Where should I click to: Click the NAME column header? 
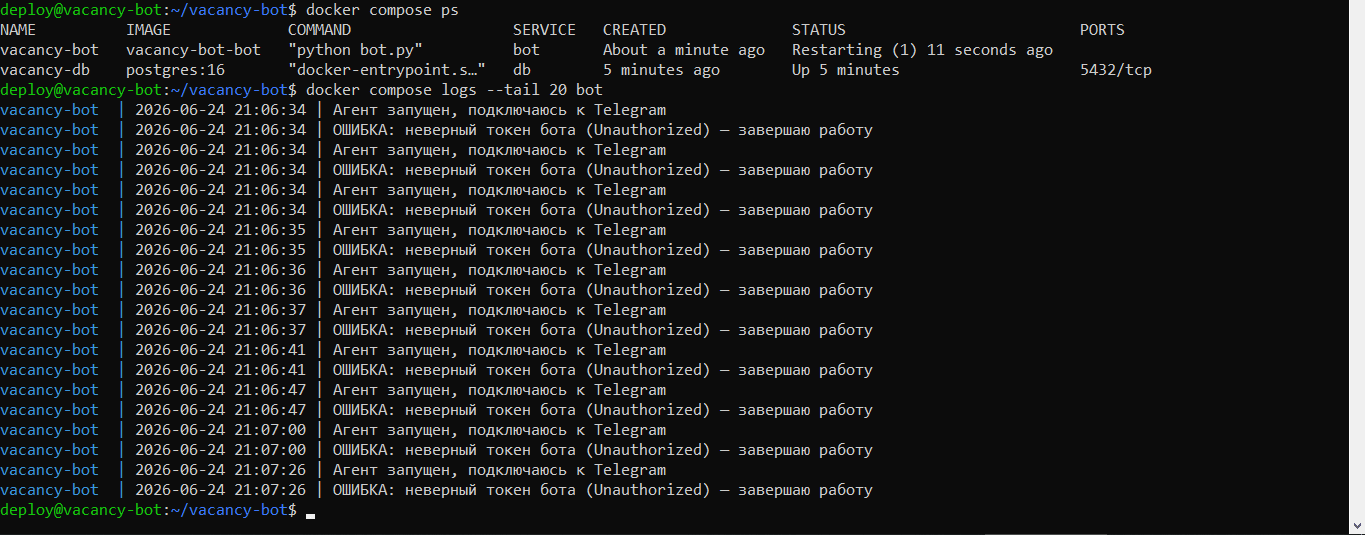click(x=18, y=30)
